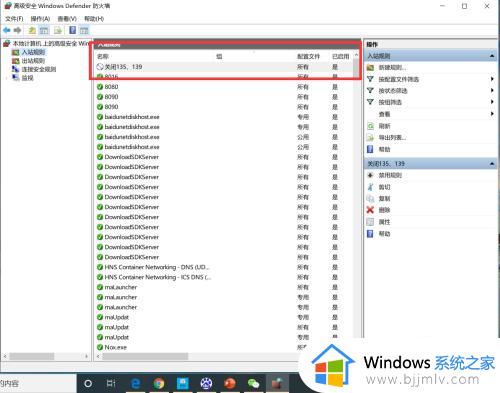Click 帮助 icon under 关闭135、139 actions section
Image resolution: width=500 pixels, height=393 pixels.
(x=370, y=234)
